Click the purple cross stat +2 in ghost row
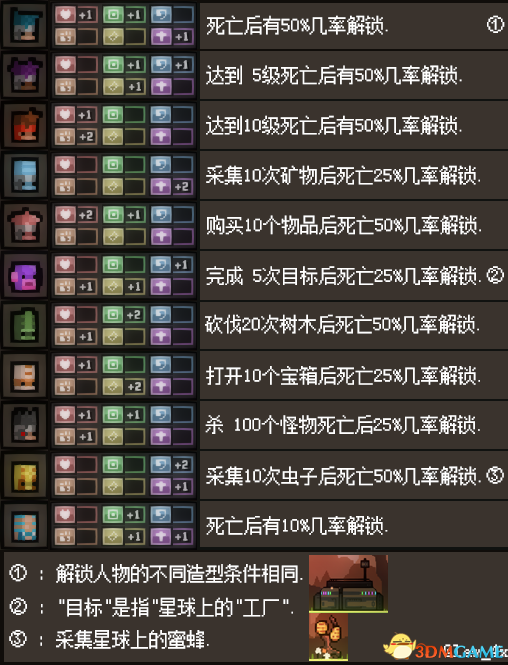508x665 pixels. tap(173, 187)
